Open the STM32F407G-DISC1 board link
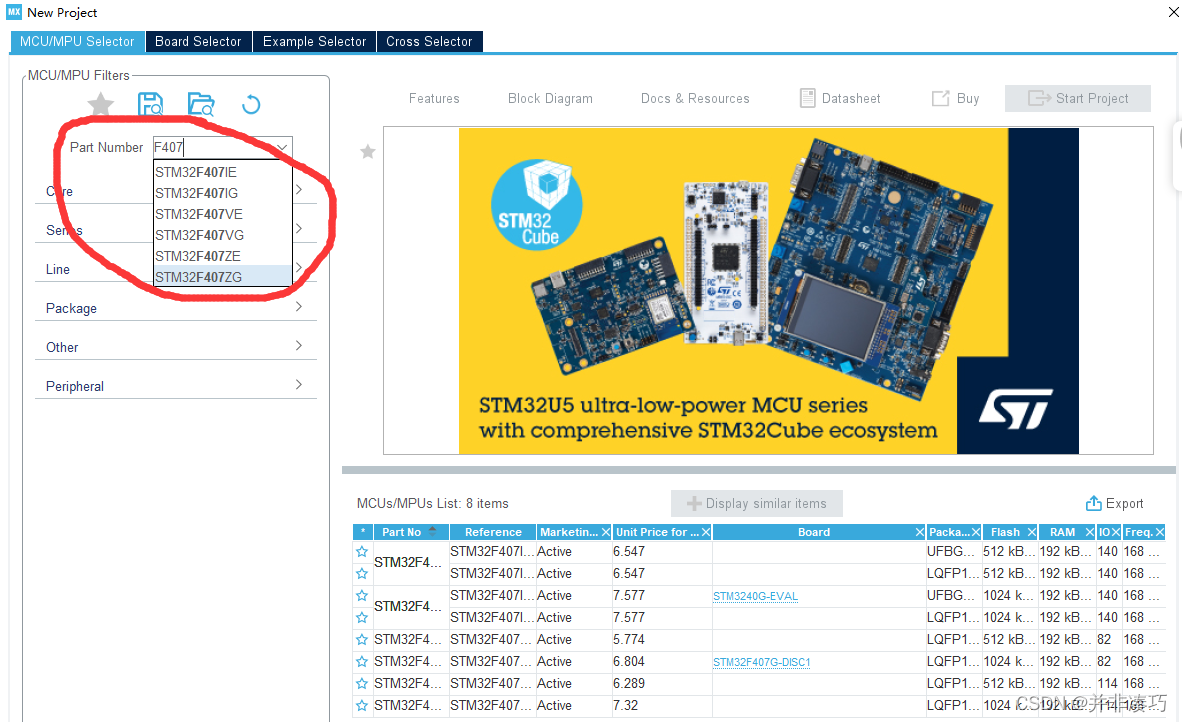 tap(761, 662)
